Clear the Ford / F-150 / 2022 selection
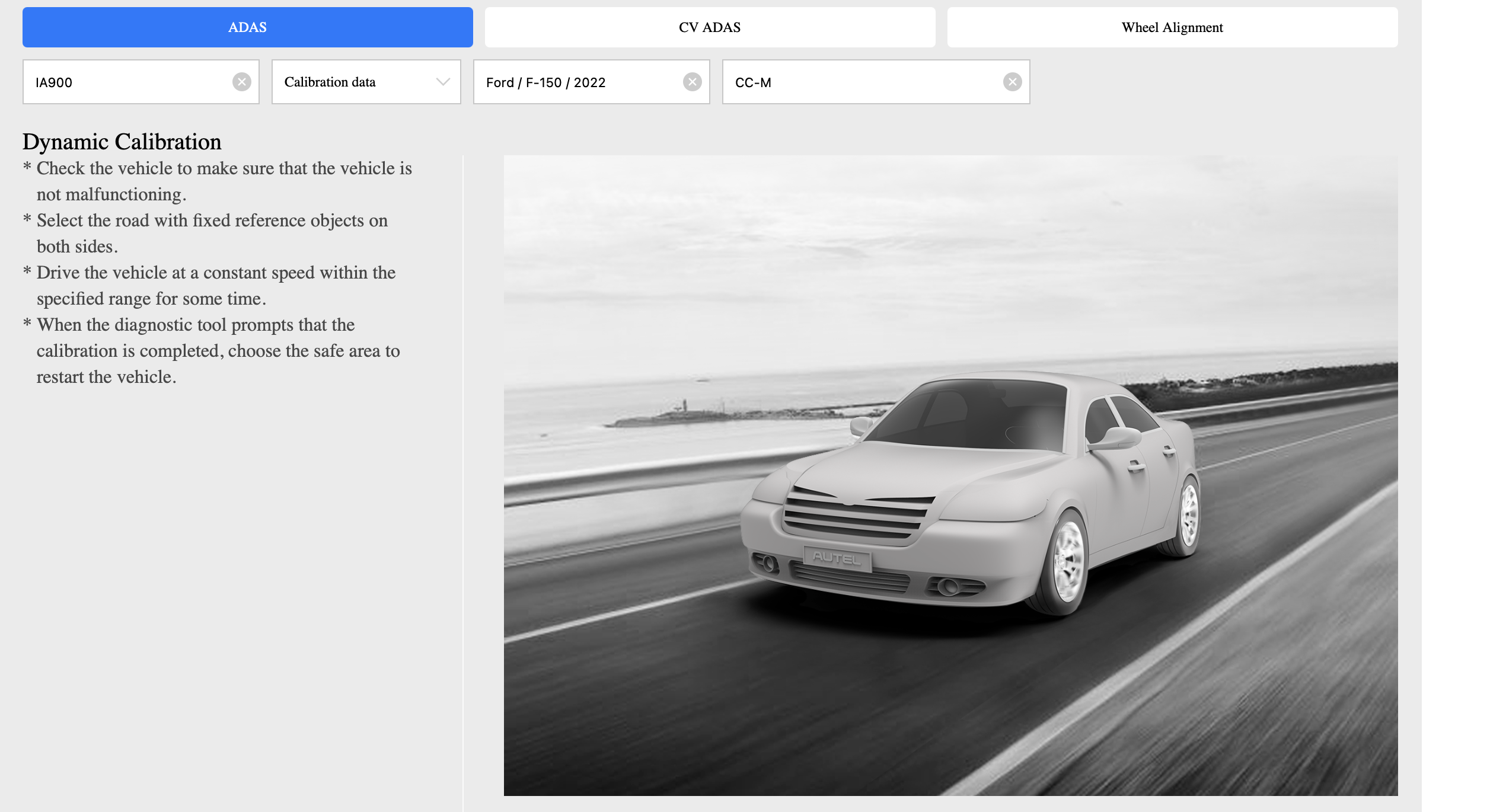 click(x=692, y=82)
